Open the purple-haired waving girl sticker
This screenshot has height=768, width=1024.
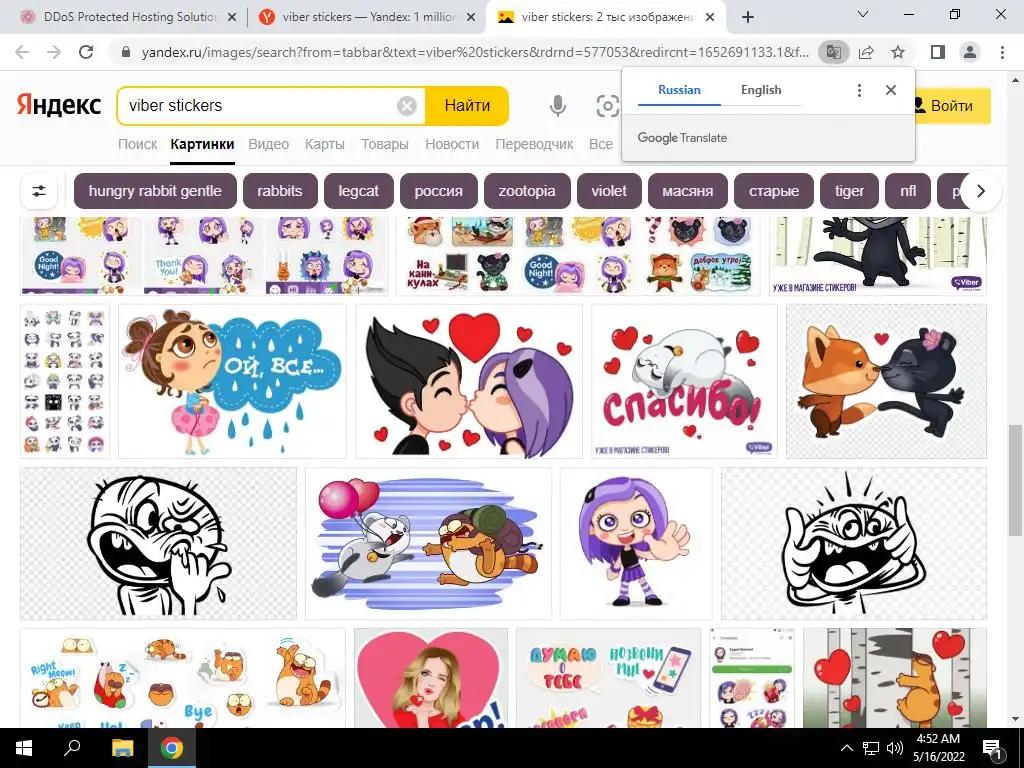pos(636,543)
